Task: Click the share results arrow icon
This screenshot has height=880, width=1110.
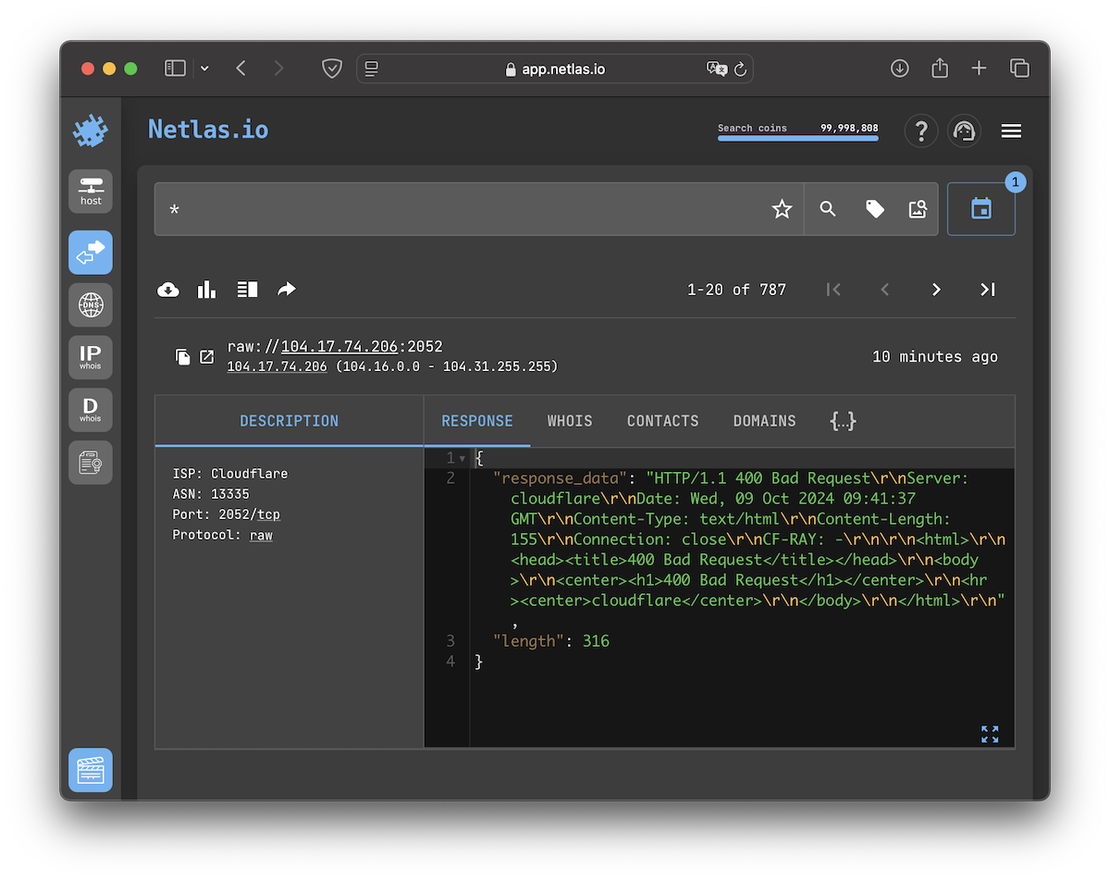Action: [x=287, y=289]
